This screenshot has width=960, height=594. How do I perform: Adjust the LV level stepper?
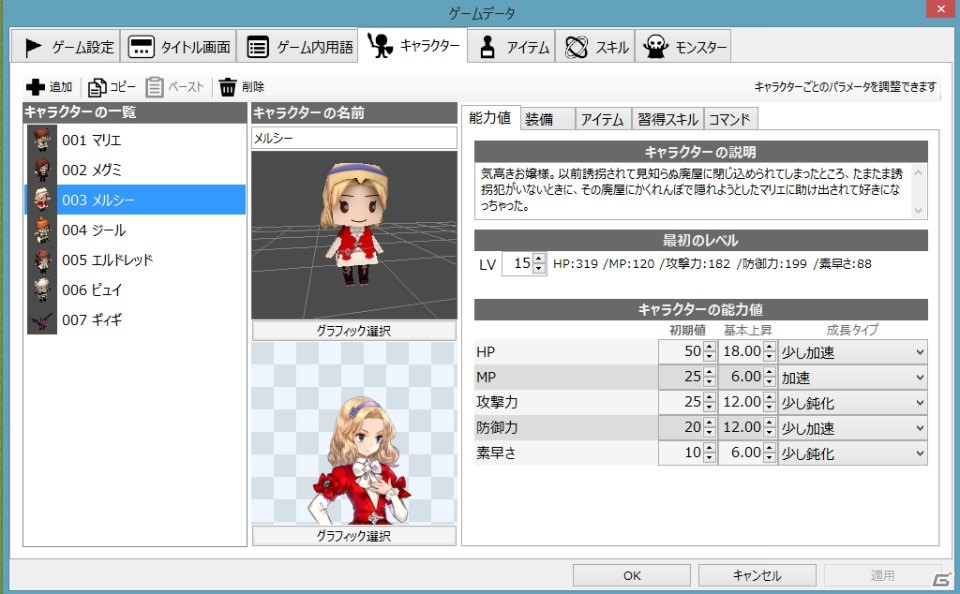(x=539, y=264)
